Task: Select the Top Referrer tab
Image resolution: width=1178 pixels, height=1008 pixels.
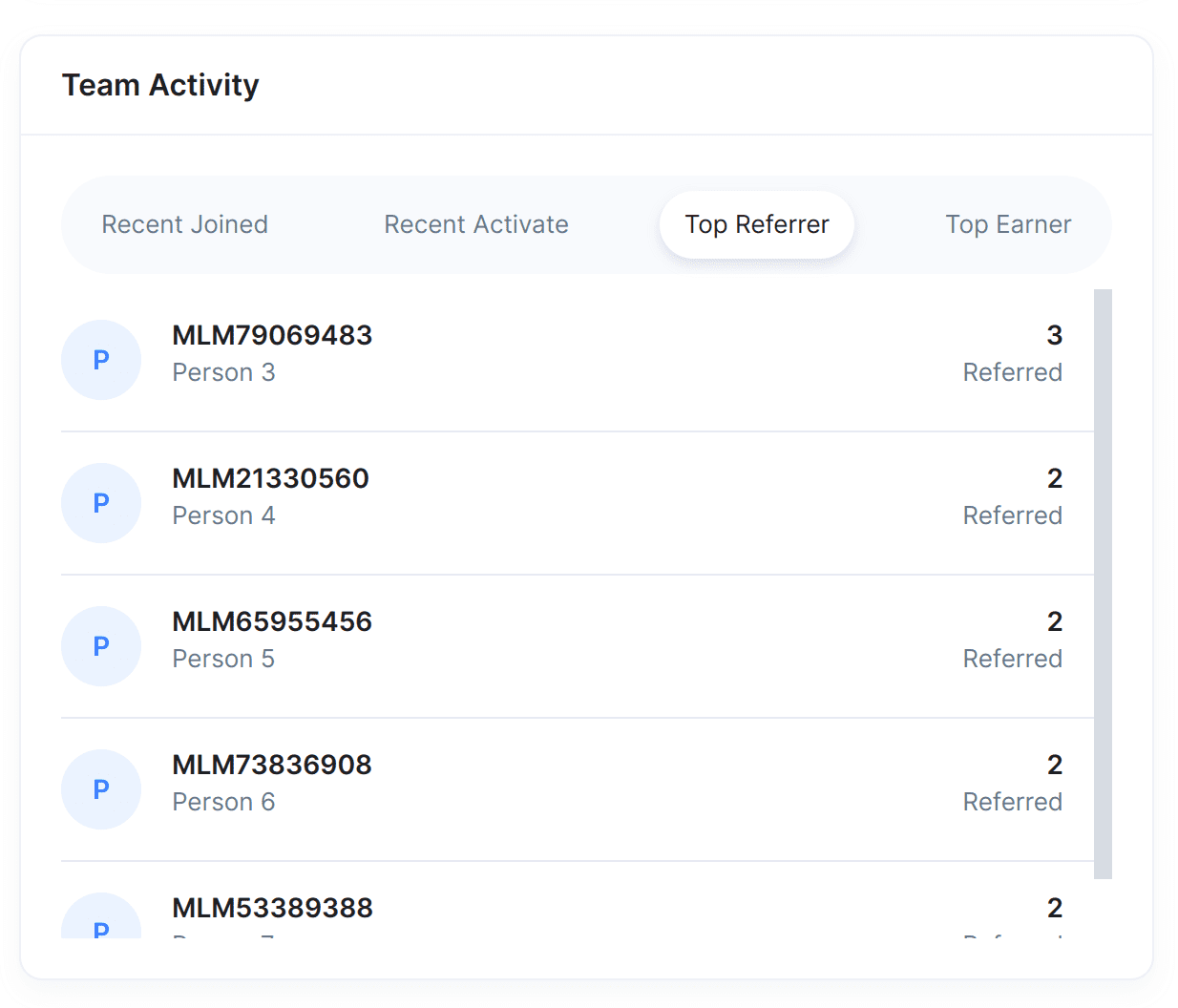Action: coord(757,224)
